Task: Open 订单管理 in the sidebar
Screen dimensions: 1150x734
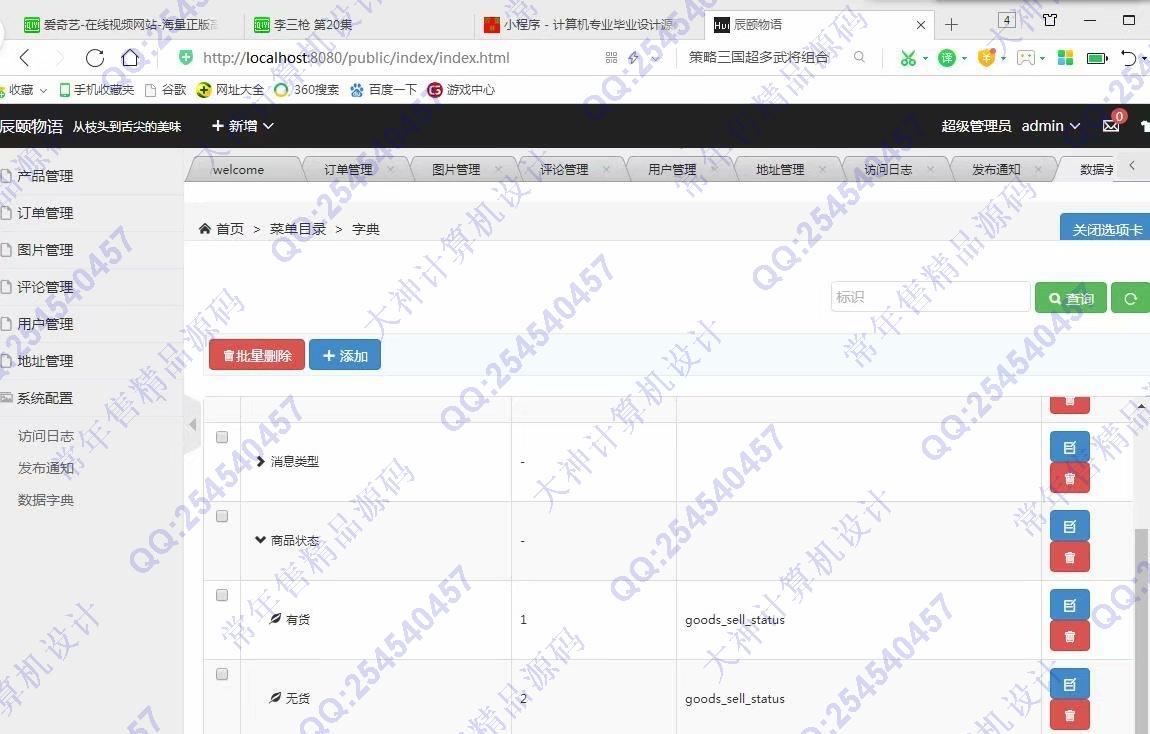Action: 45,213
